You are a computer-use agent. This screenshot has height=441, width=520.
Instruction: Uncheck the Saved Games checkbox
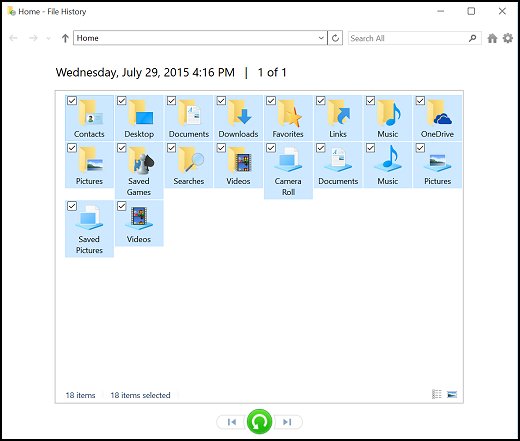(122, 148)
